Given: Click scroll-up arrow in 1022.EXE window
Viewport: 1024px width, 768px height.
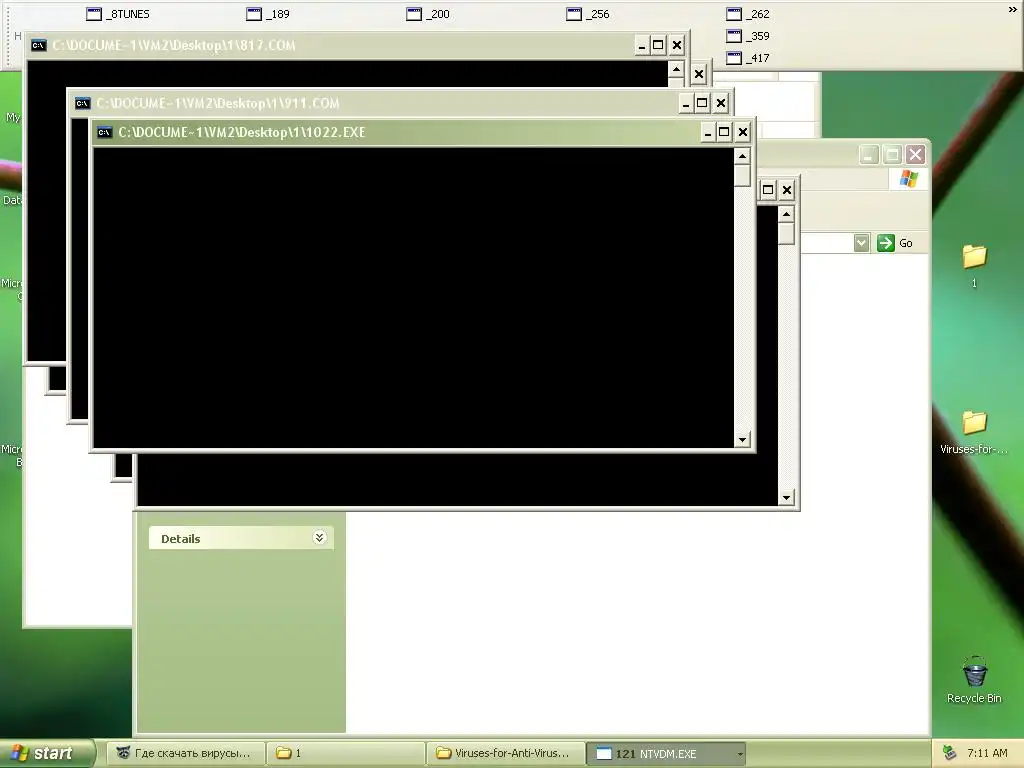Looking at the screenshot, I should coord(742,156).
